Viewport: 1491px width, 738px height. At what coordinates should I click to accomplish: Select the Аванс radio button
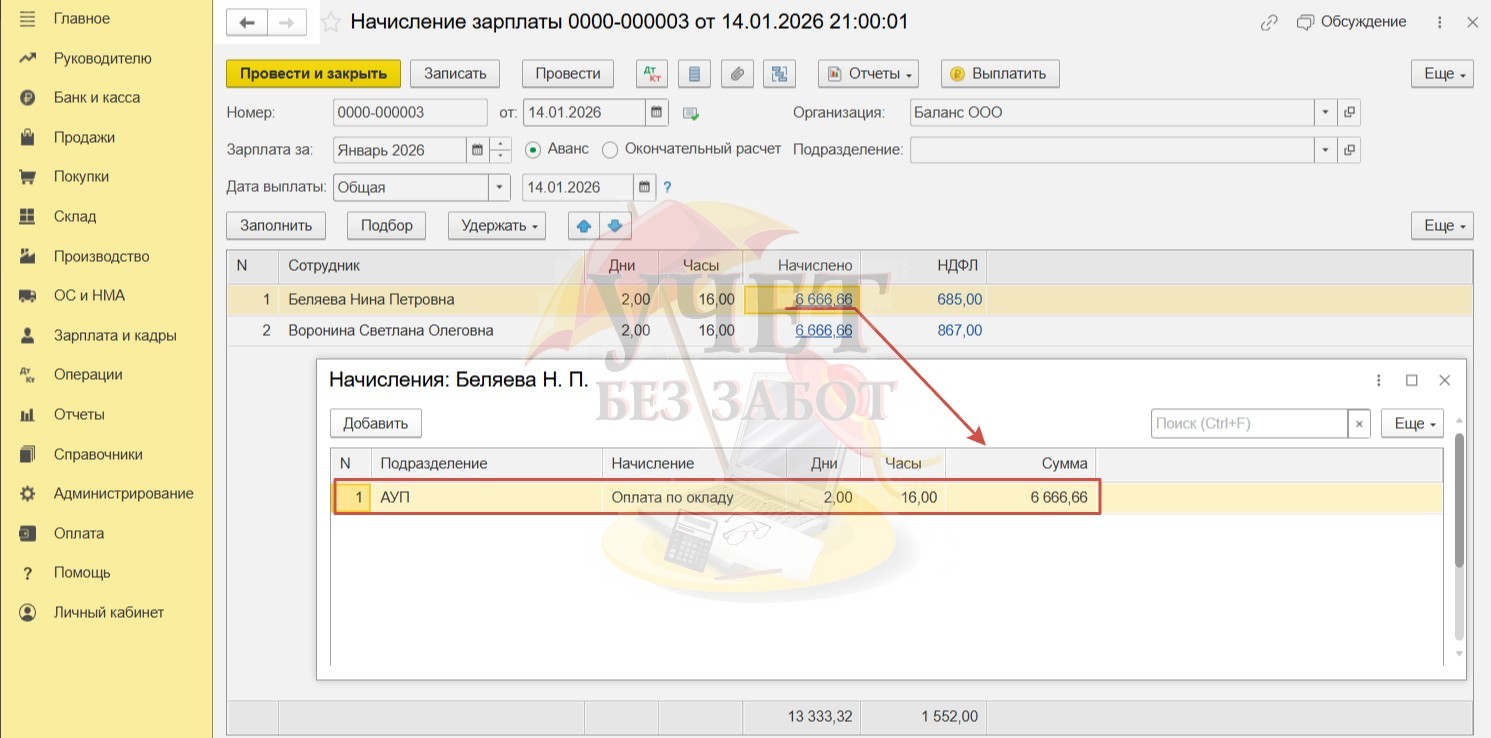533,150
